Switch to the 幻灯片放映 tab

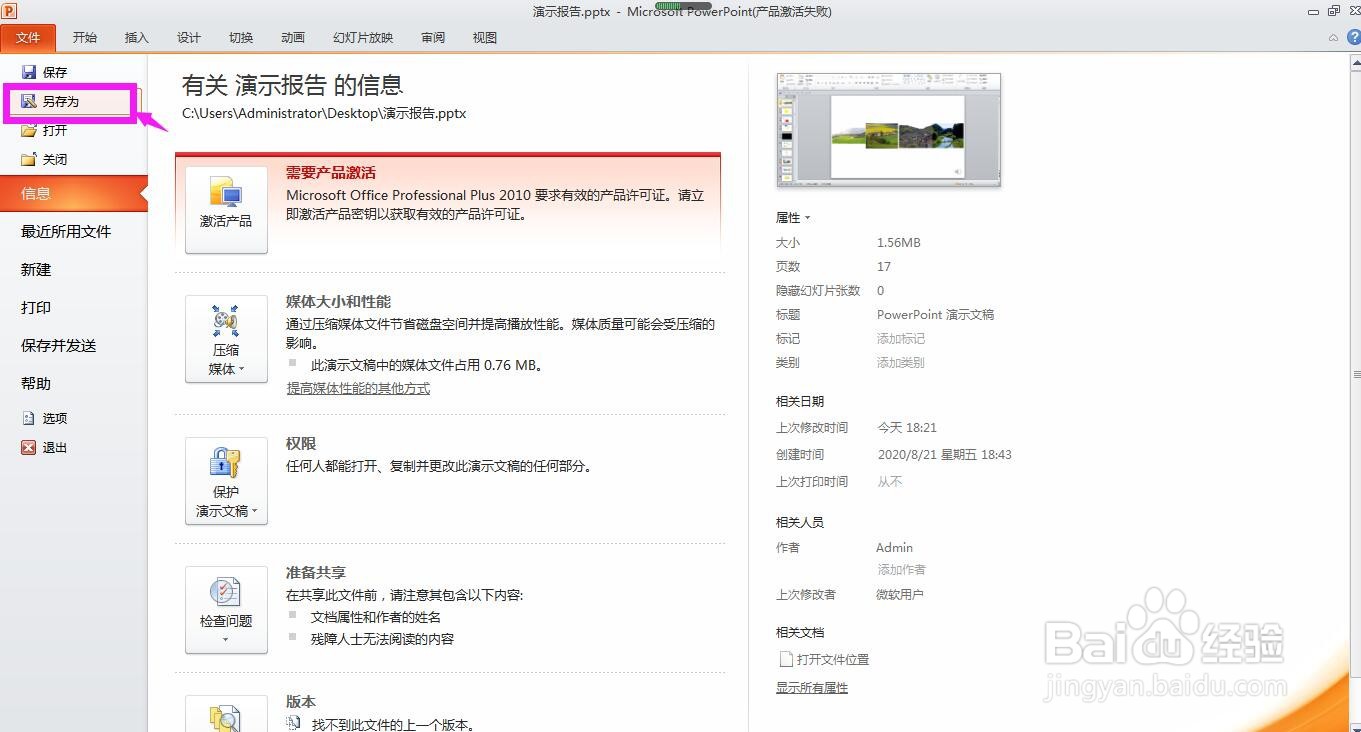pos(363,38)
